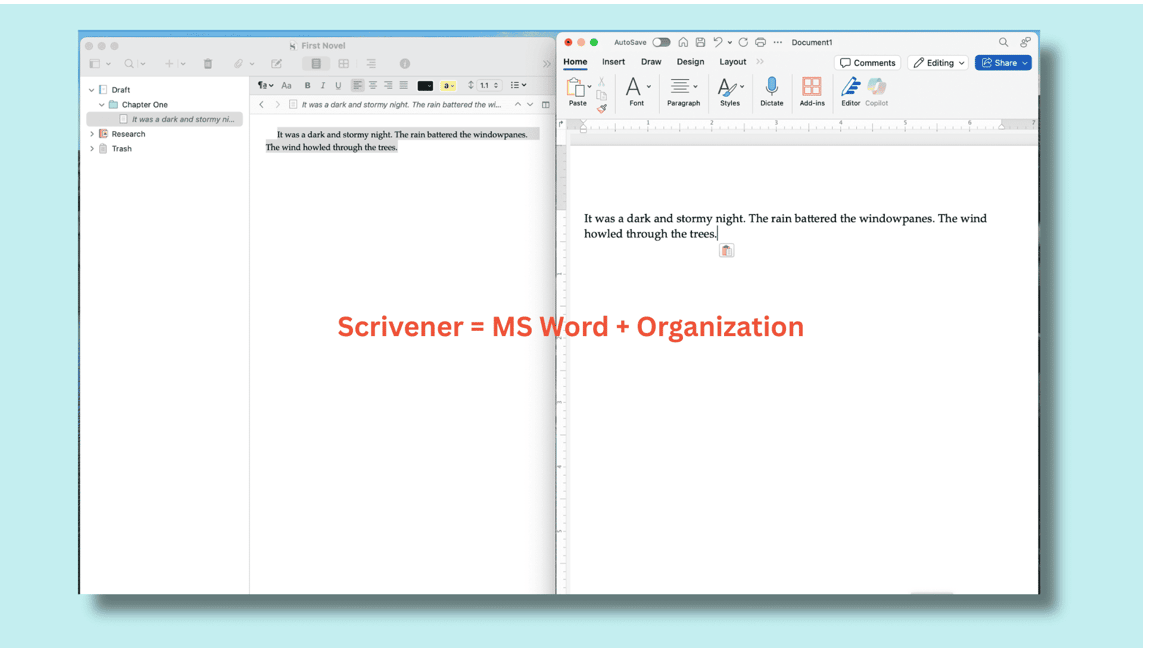The width and height of the screenshot is (1150, 650).
Task: Click the Word share-people icon at top right
Action: pos(1025,43)
